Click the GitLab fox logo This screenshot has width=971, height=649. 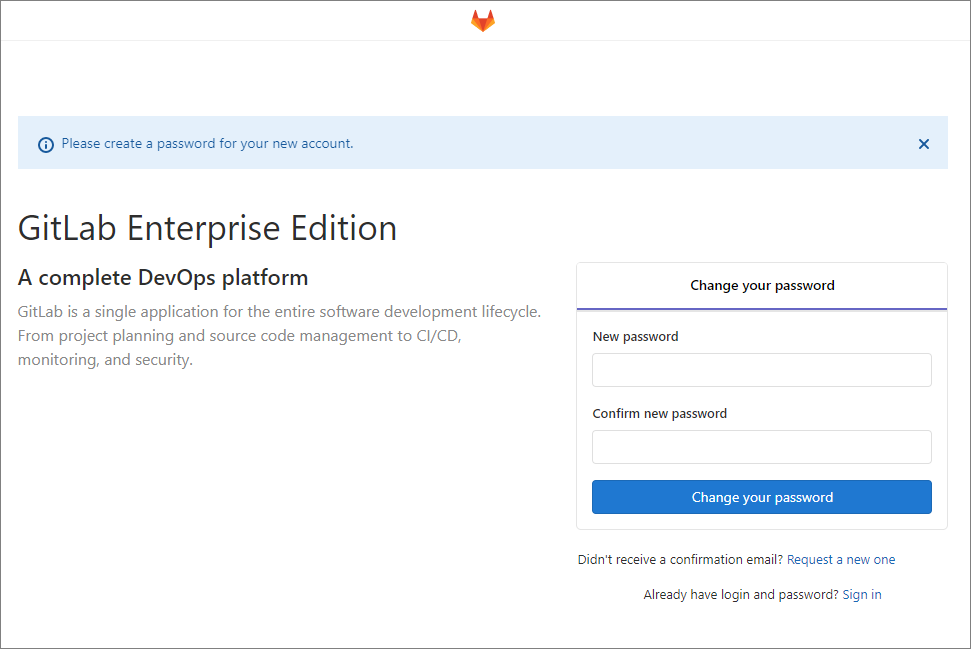(x=483, y=21)
